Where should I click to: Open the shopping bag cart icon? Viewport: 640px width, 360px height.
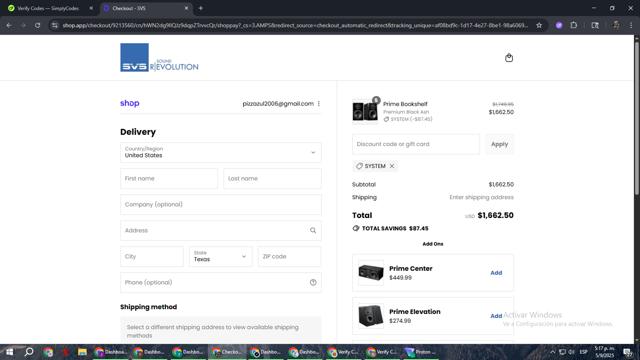509,58
